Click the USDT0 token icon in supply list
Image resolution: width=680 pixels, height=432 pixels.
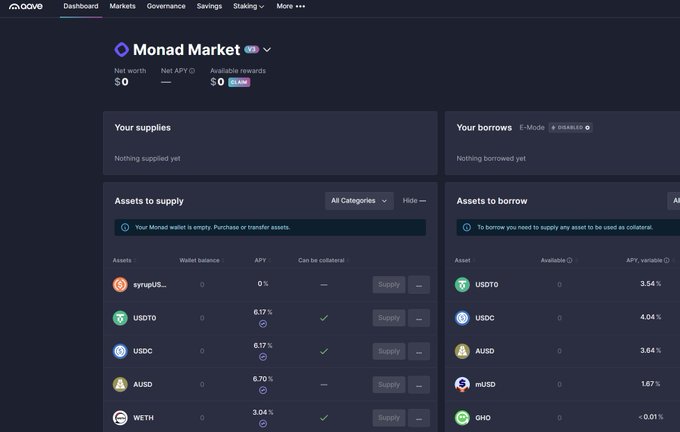pos(120,318)
